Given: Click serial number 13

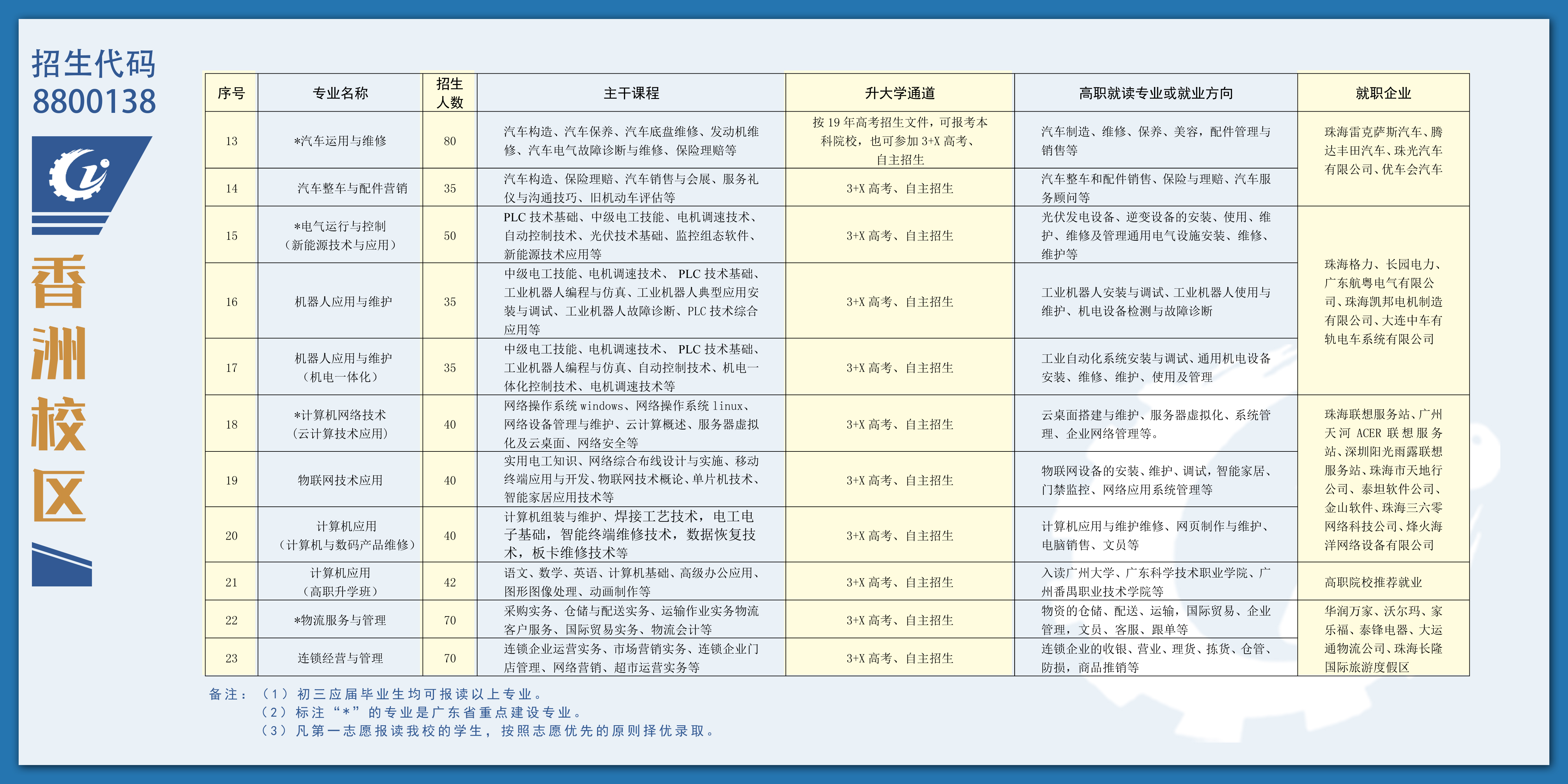Looking at the screenshot, I should tap(231, 141).
